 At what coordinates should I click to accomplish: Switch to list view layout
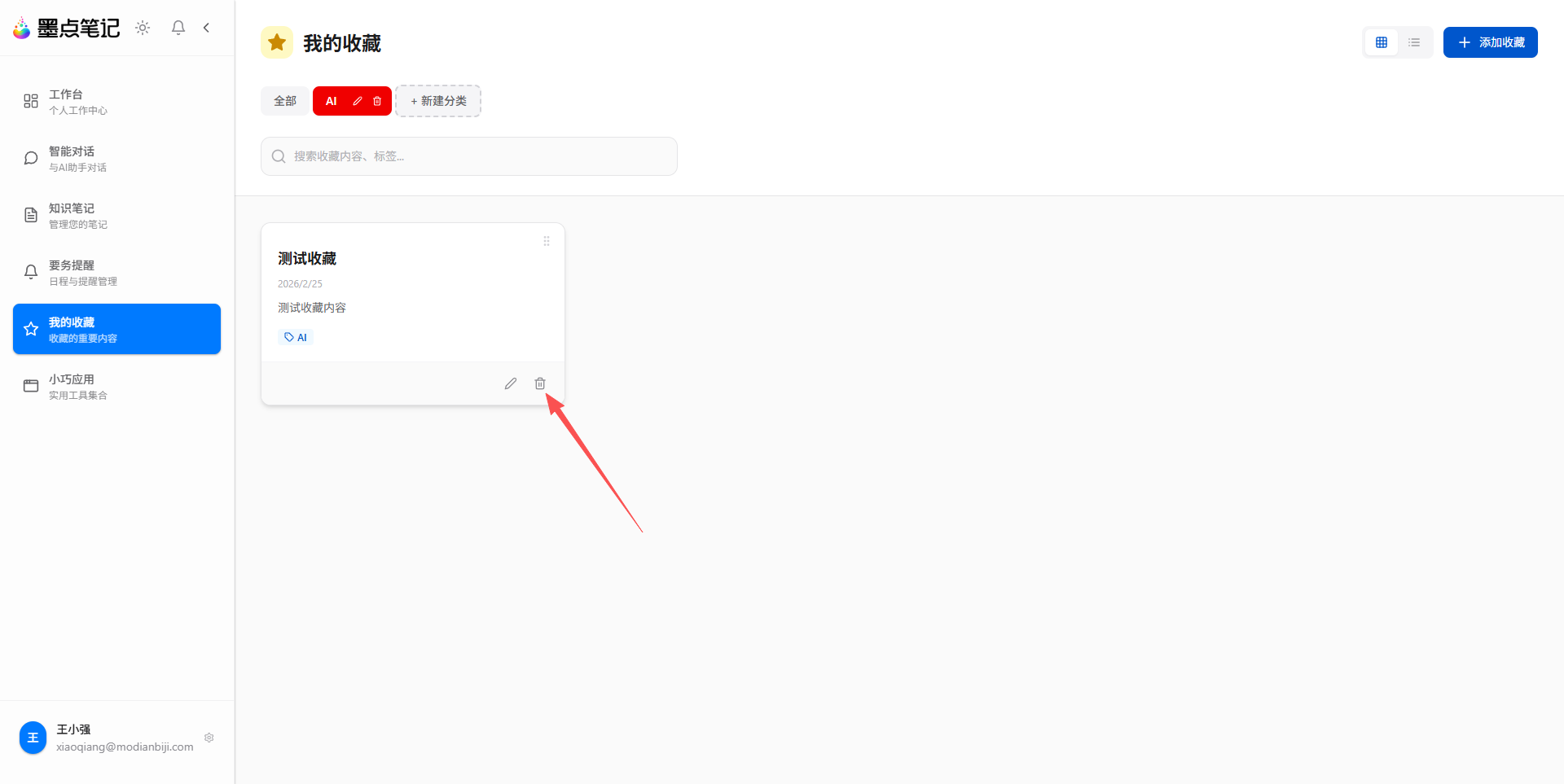click(1414, 42)
